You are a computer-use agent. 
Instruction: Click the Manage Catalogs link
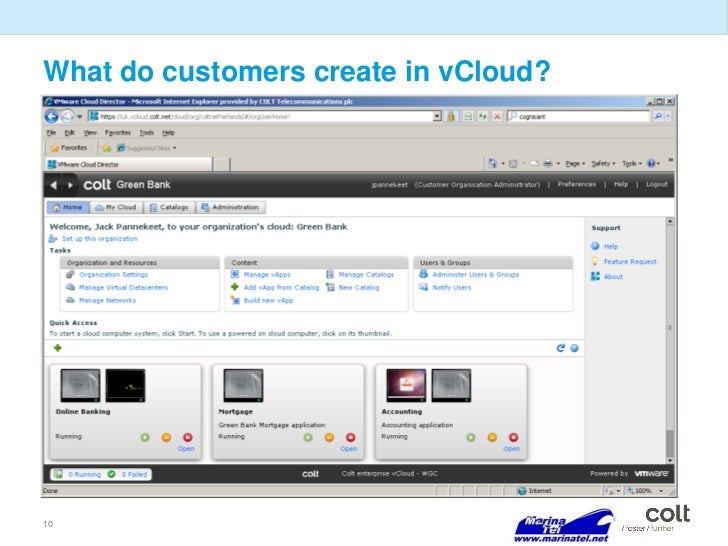[x=366, y=275]
